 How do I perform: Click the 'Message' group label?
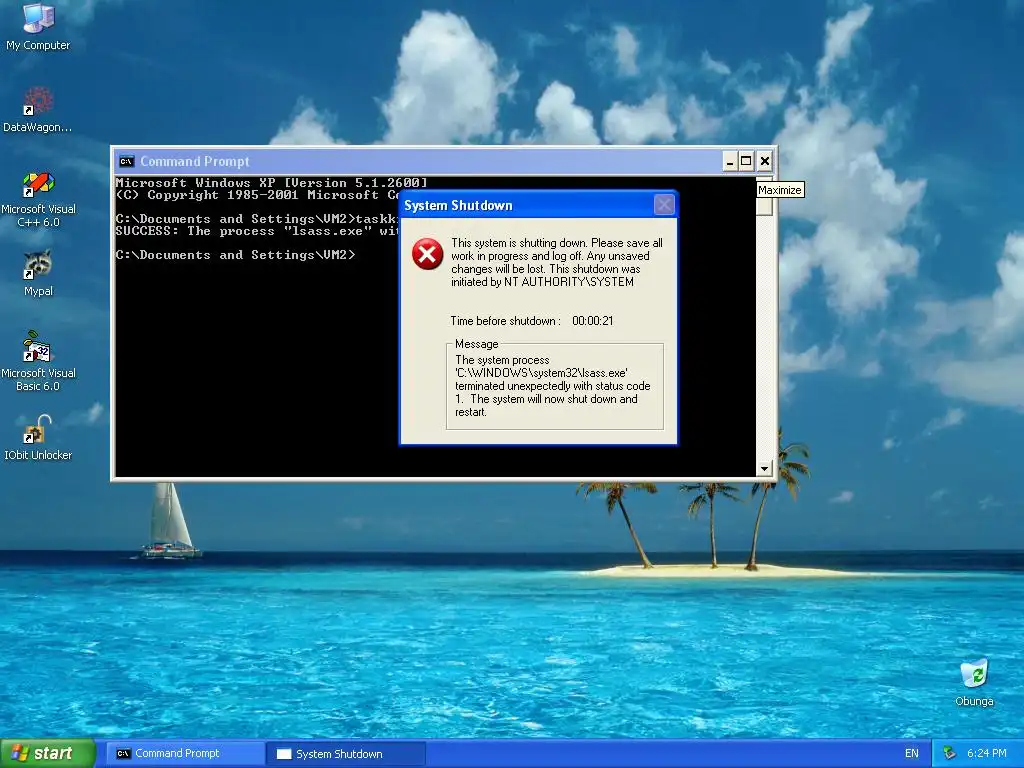477,344
